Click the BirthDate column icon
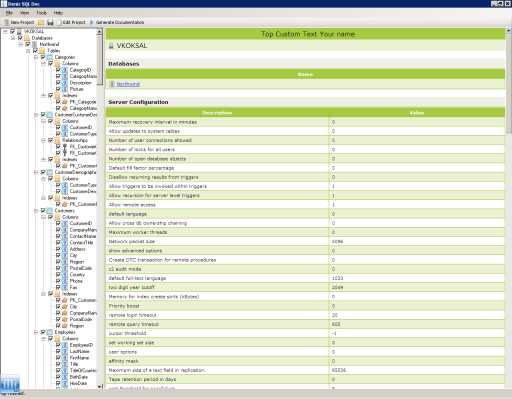 click(65, 377)
